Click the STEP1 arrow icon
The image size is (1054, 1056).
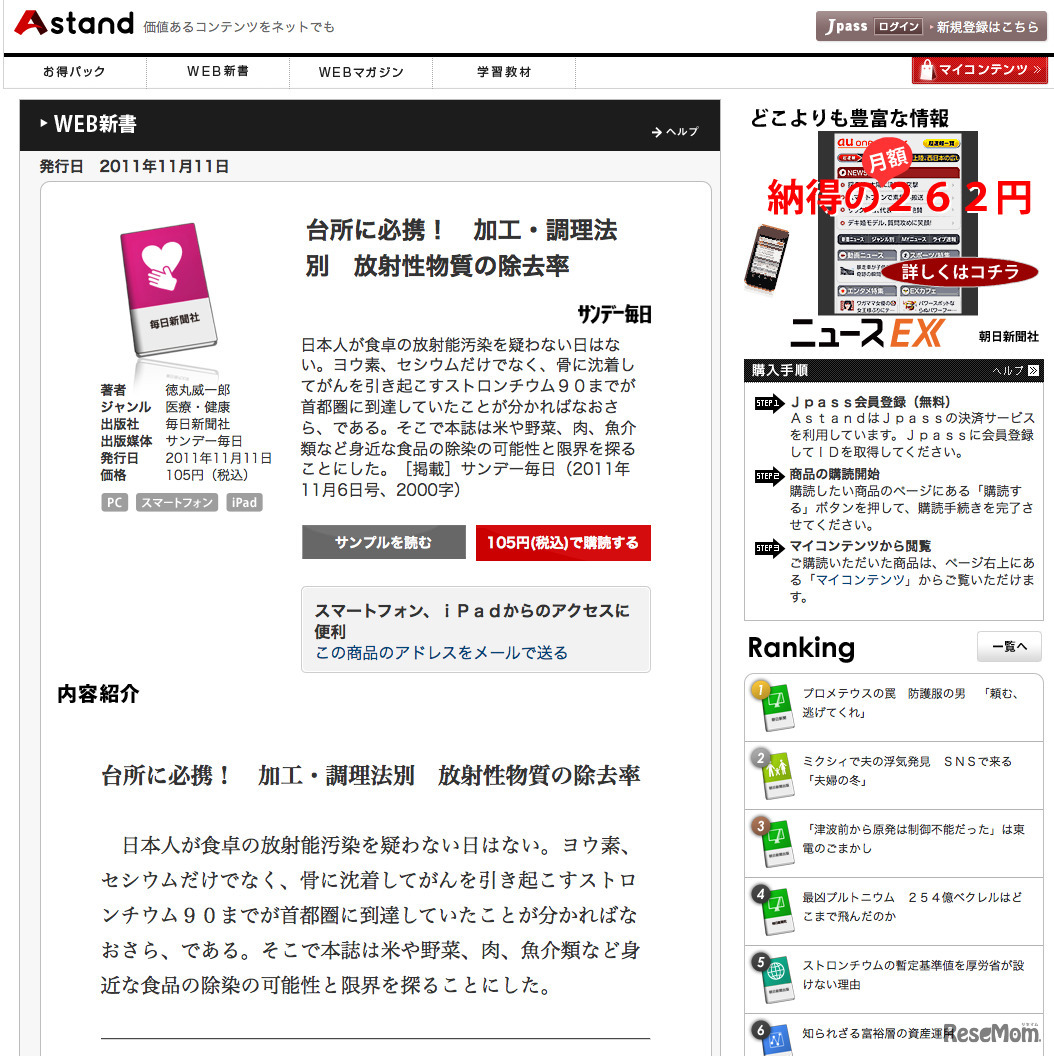tap(768, 403)
